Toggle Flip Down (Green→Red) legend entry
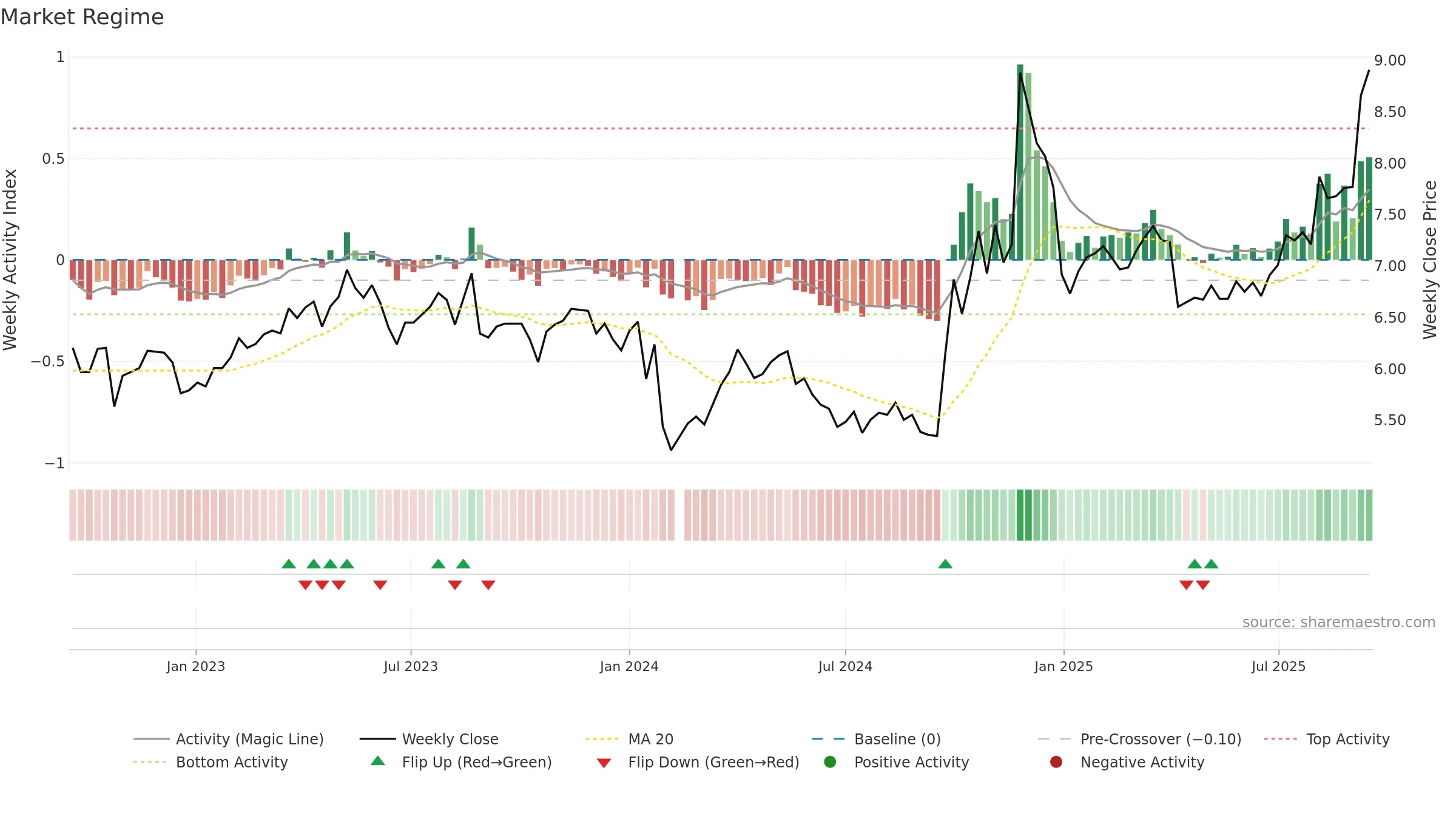 pos(698,762)
